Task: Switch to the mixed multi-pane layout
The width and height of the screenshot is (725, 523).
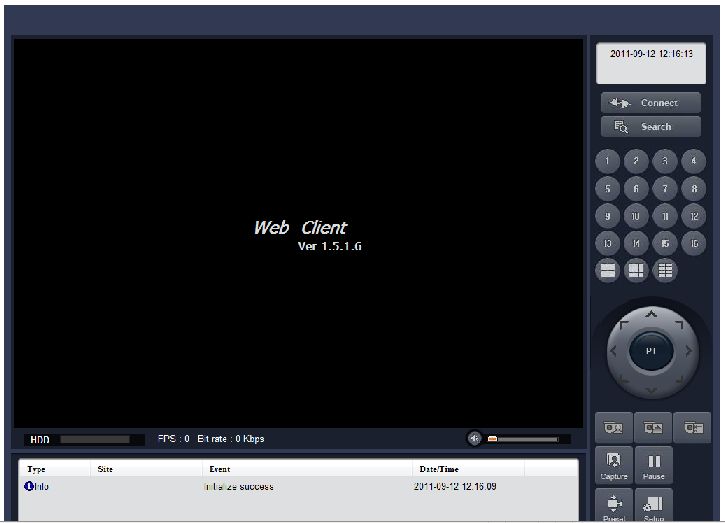Action: click(x=636, y=271)
